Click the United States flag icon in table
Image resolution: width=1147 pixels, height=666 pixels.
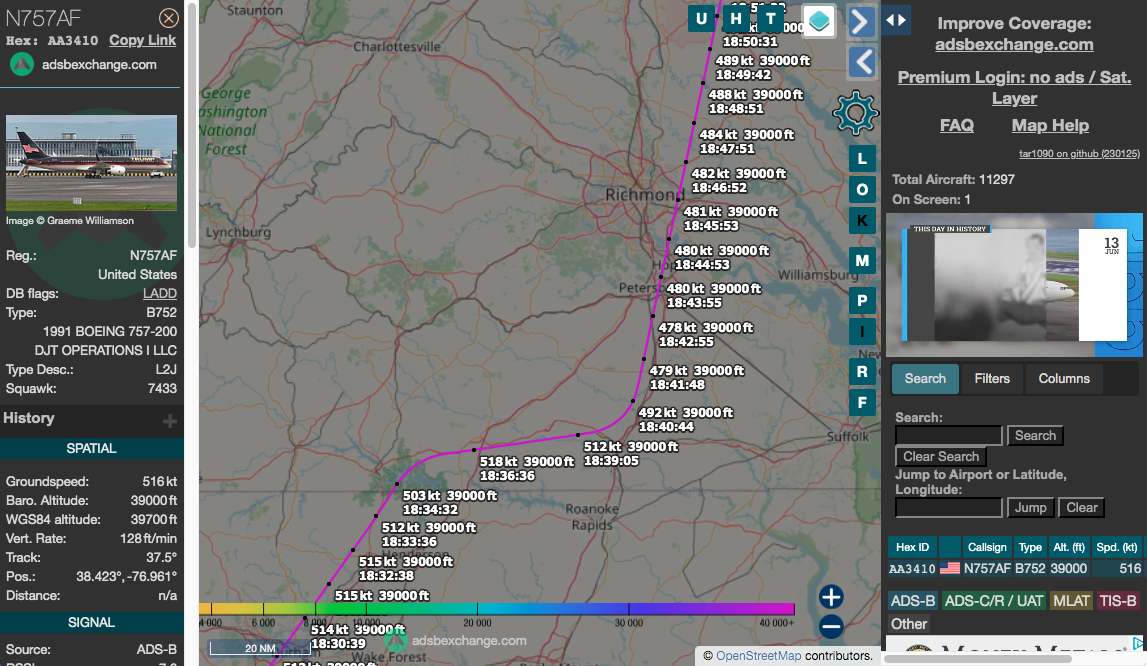tap(949, 568)
